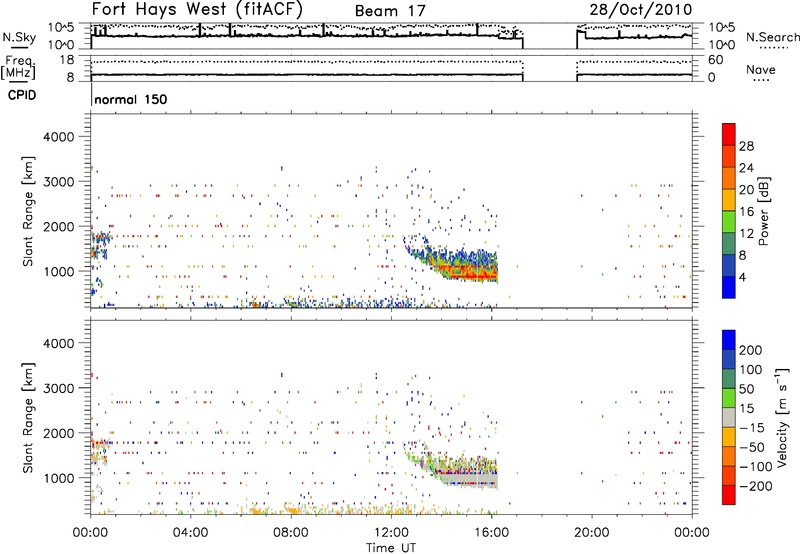This screenshot has width=800, height=554.
Task: Click the strong red echo band in power panel
Action: point(467,273)
